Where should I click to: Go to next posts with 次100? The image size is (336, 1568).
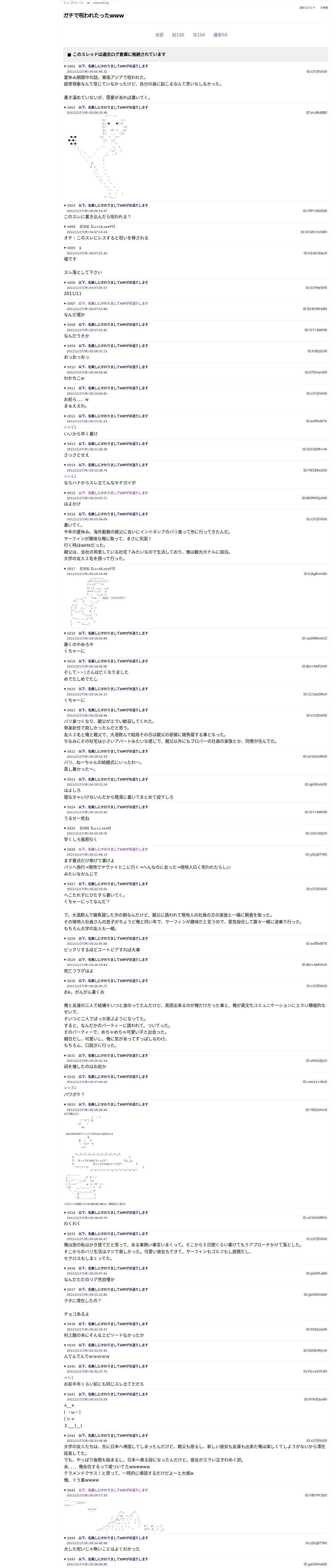(x=199, y=35)
